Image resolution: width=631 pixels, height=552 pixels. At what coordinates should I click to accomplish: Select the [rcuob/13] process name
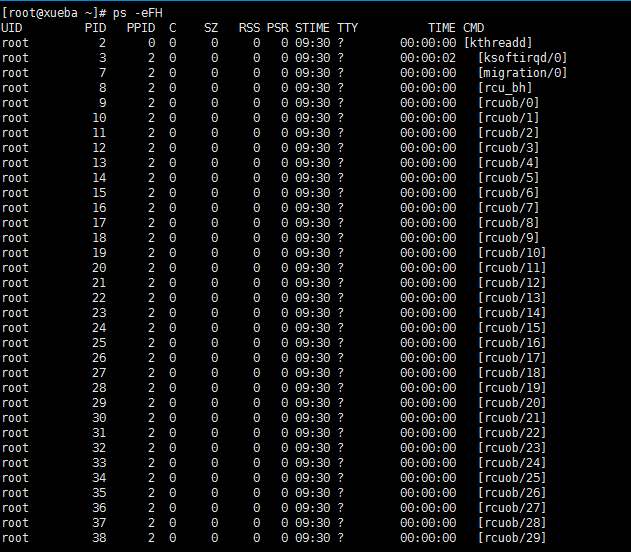pos(512,298)
